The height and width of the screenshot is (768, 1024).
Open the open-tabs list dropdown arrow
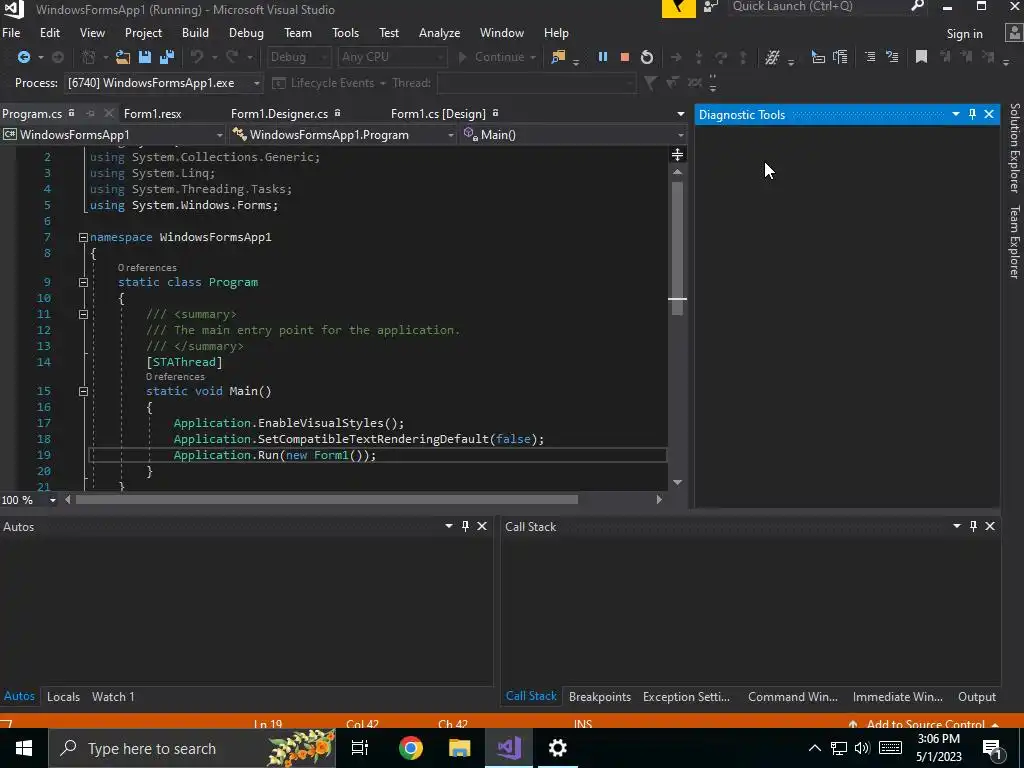coord(680,114)
